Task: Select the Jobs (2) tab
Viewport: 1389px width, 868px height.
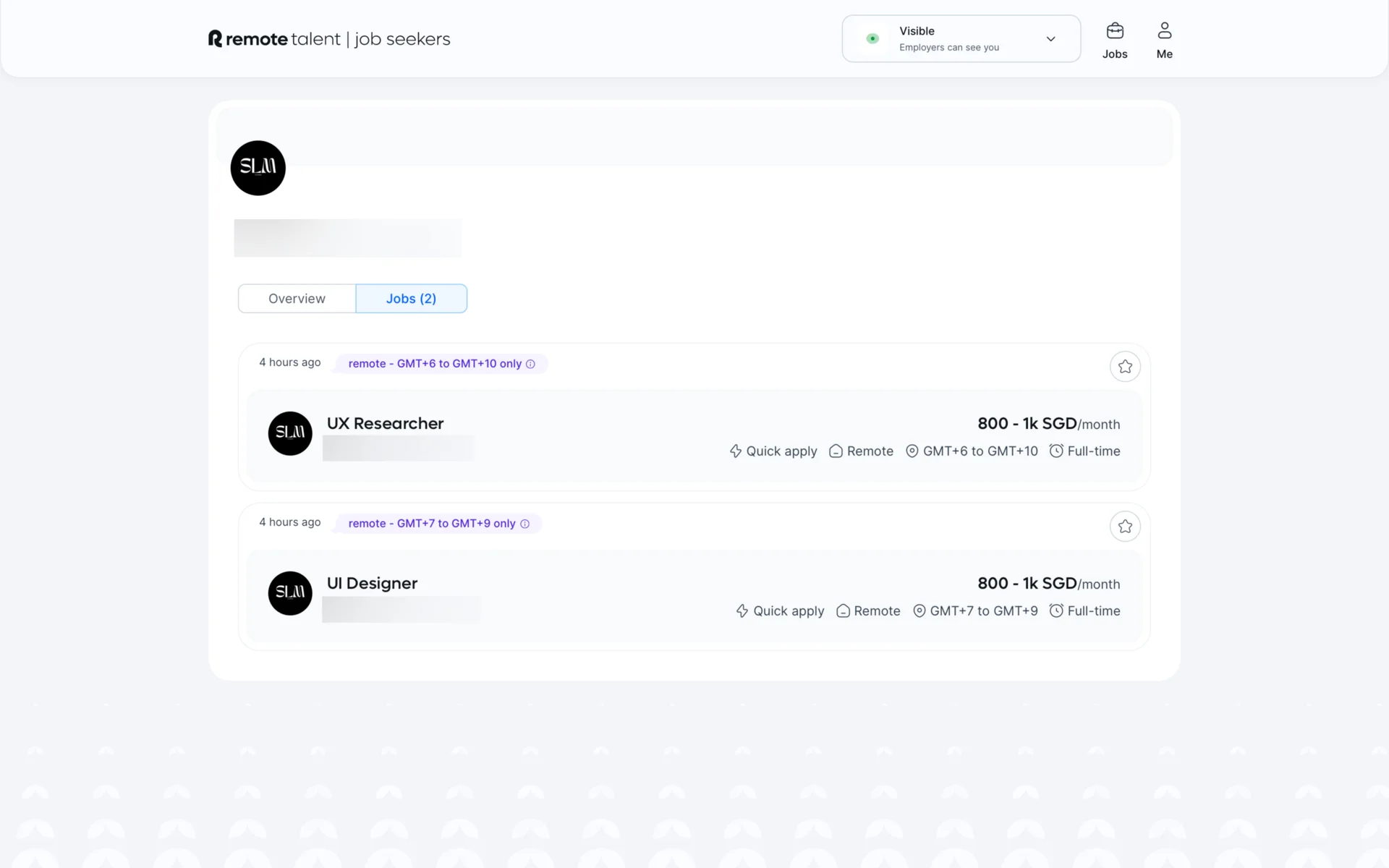Action: coord(411,299)
